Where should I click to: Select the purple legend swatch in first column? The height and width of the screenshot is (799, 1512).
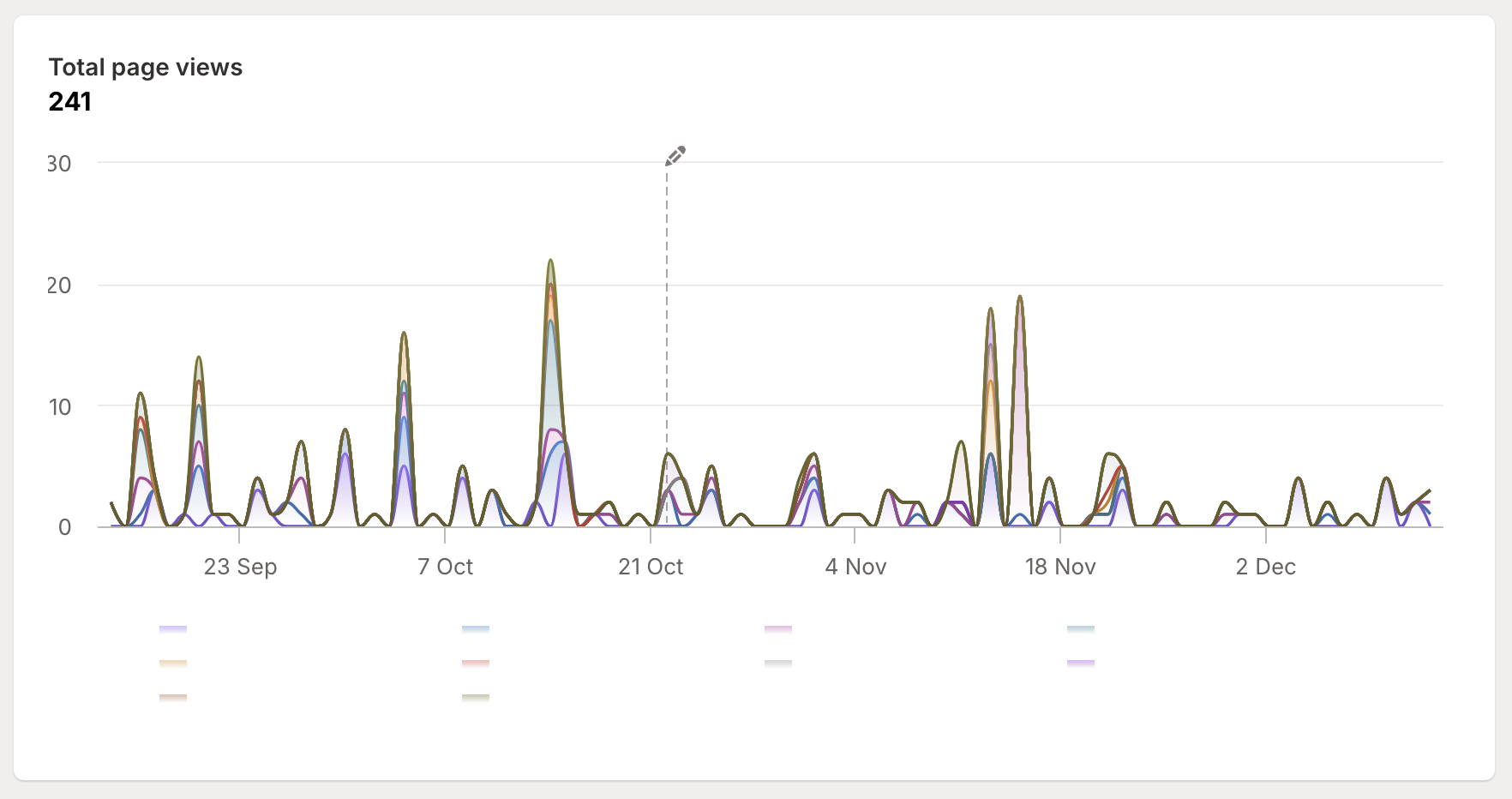pyautogui.click(x=173, y=628)
